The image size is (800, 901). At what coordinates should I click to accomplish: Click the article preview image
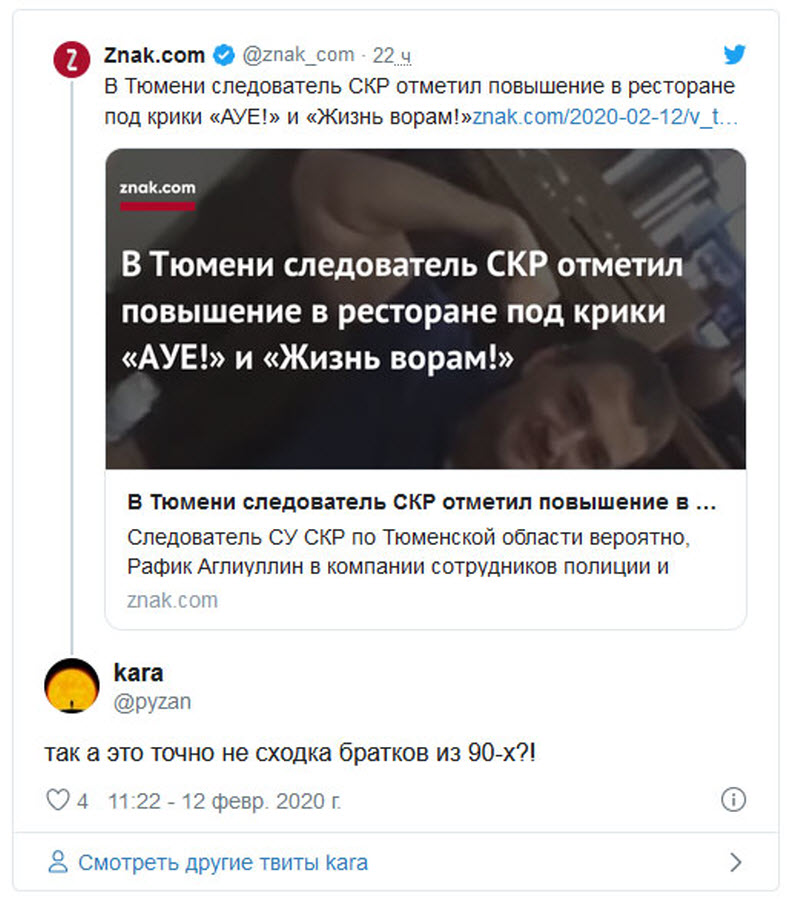425,309
